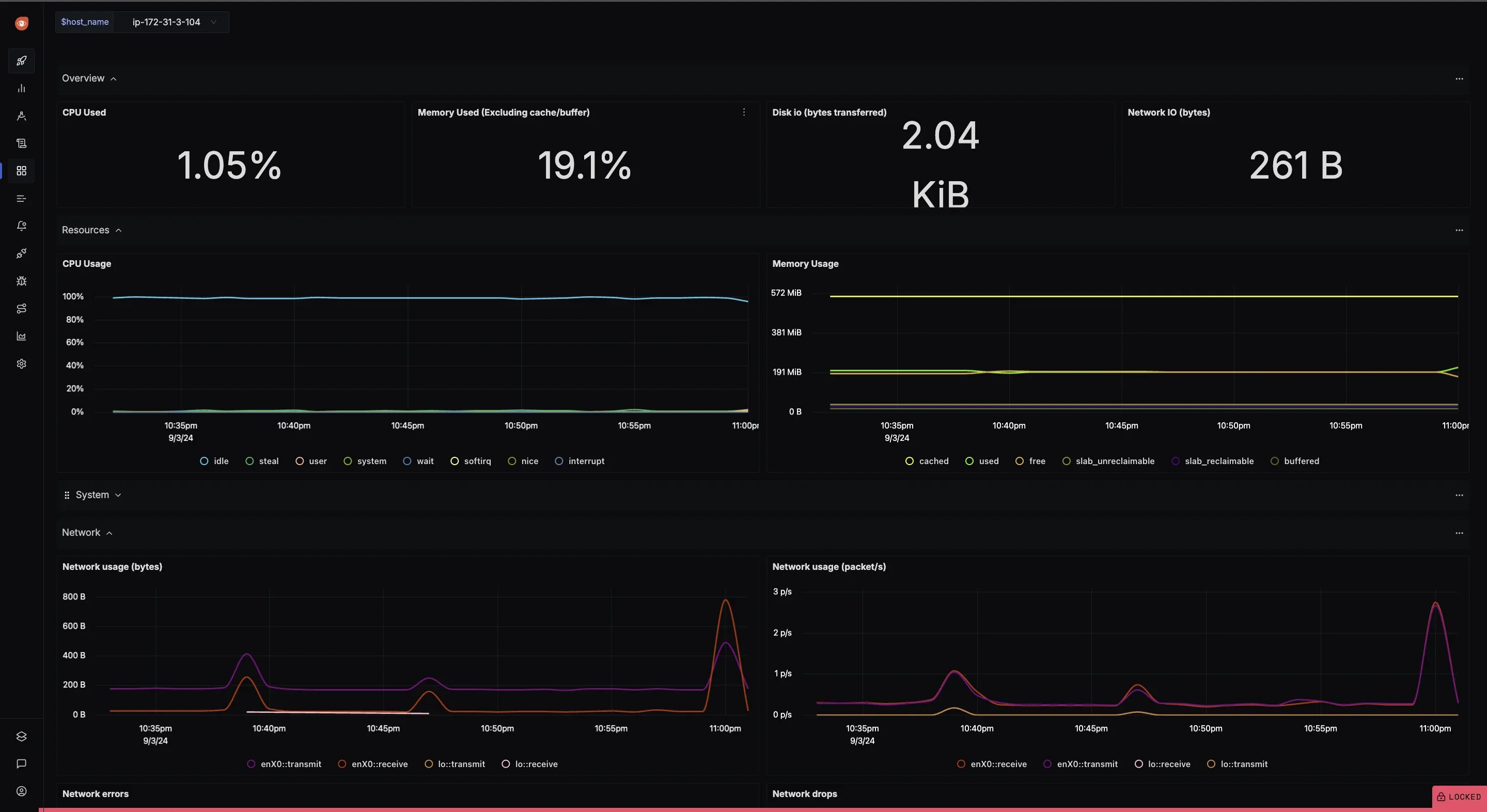Click the SigNoz logo at top left
The image size is (1487, 812).
click(21, 23)
